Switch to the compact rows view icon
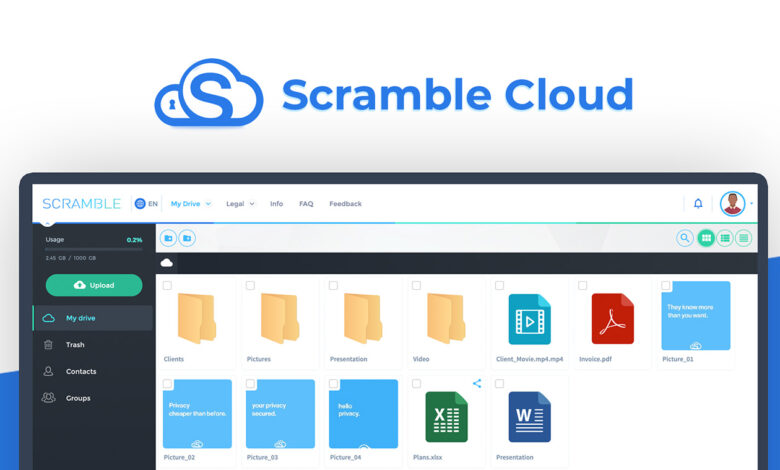The width and height of the screenshot is (780, 470). click(744, 238)
